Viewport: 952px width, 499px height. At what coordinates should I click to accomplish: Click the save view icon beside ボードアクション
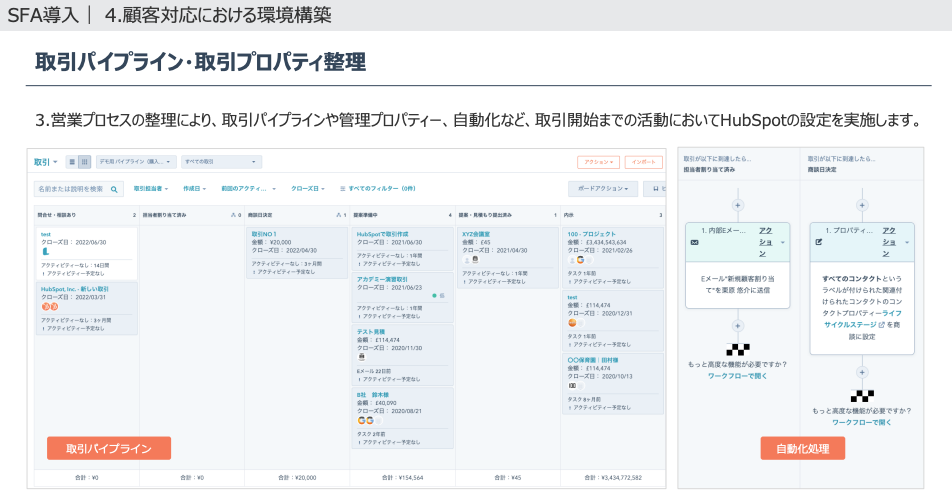coord(656,189)
